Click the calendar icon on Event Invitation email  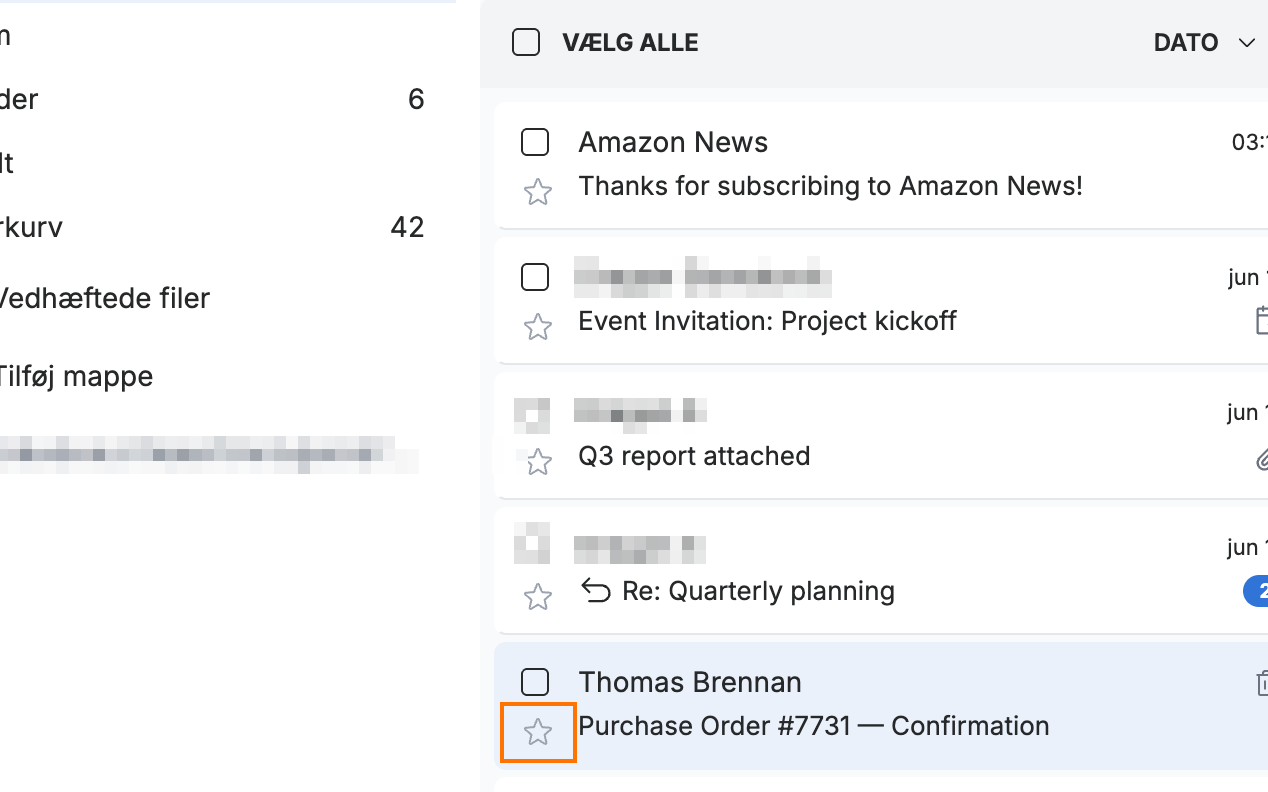click(1262, 321)
